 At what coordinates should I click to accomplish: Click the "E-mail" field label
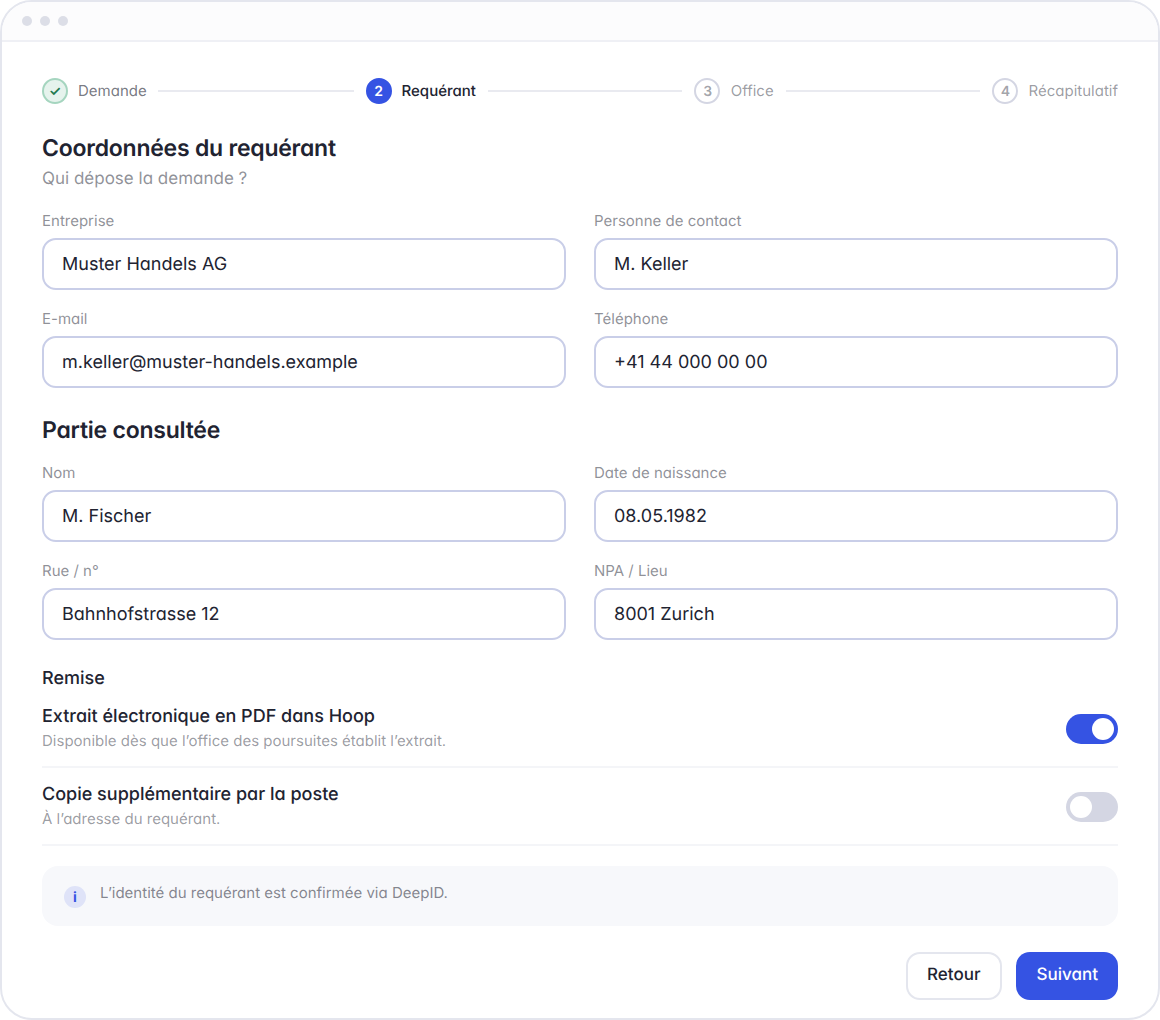pos(65,319)
